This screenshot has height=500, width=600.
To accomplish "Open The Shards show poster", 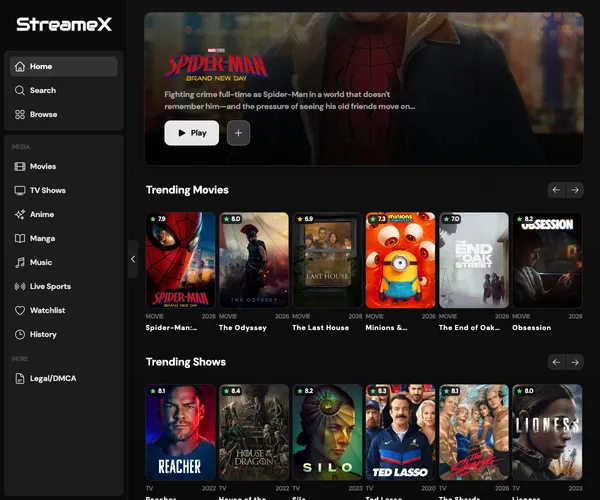I will coord(474,432).
